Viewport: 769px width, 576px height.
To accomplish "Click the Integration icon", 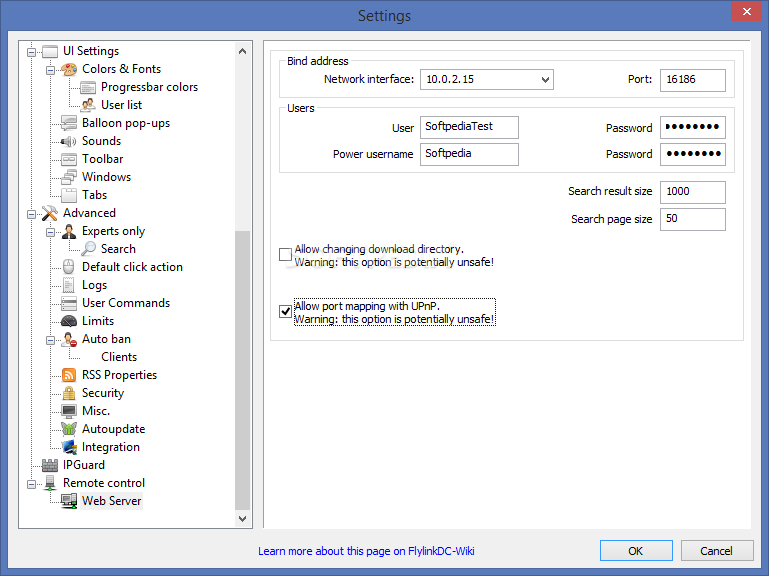I will point(69,447).
